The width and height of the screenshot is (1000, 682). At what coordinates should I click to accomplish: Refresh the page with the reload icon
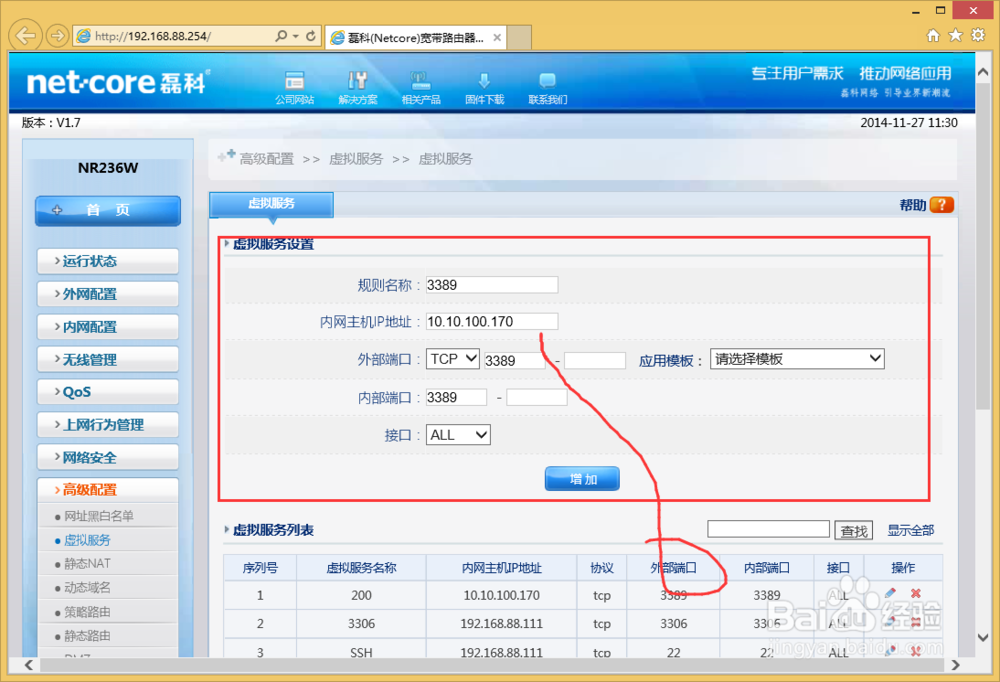pos(311,36)
